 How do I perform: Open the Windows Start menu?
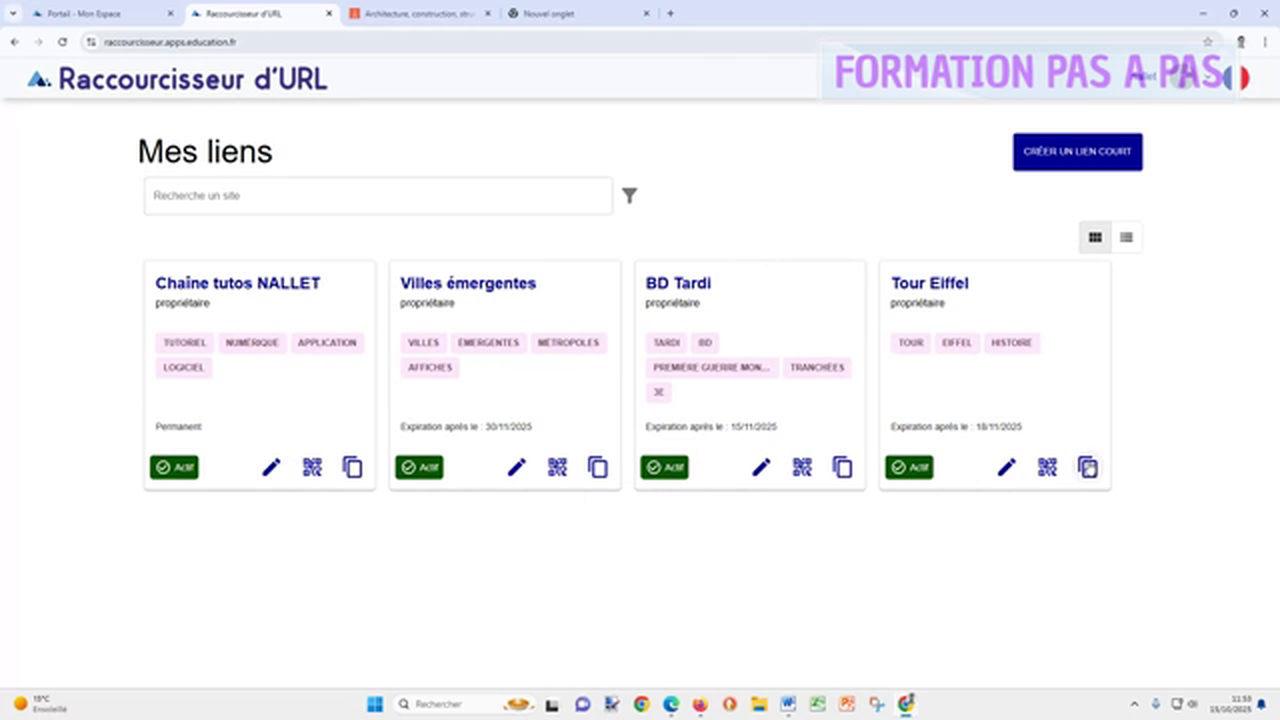[374, 704]
